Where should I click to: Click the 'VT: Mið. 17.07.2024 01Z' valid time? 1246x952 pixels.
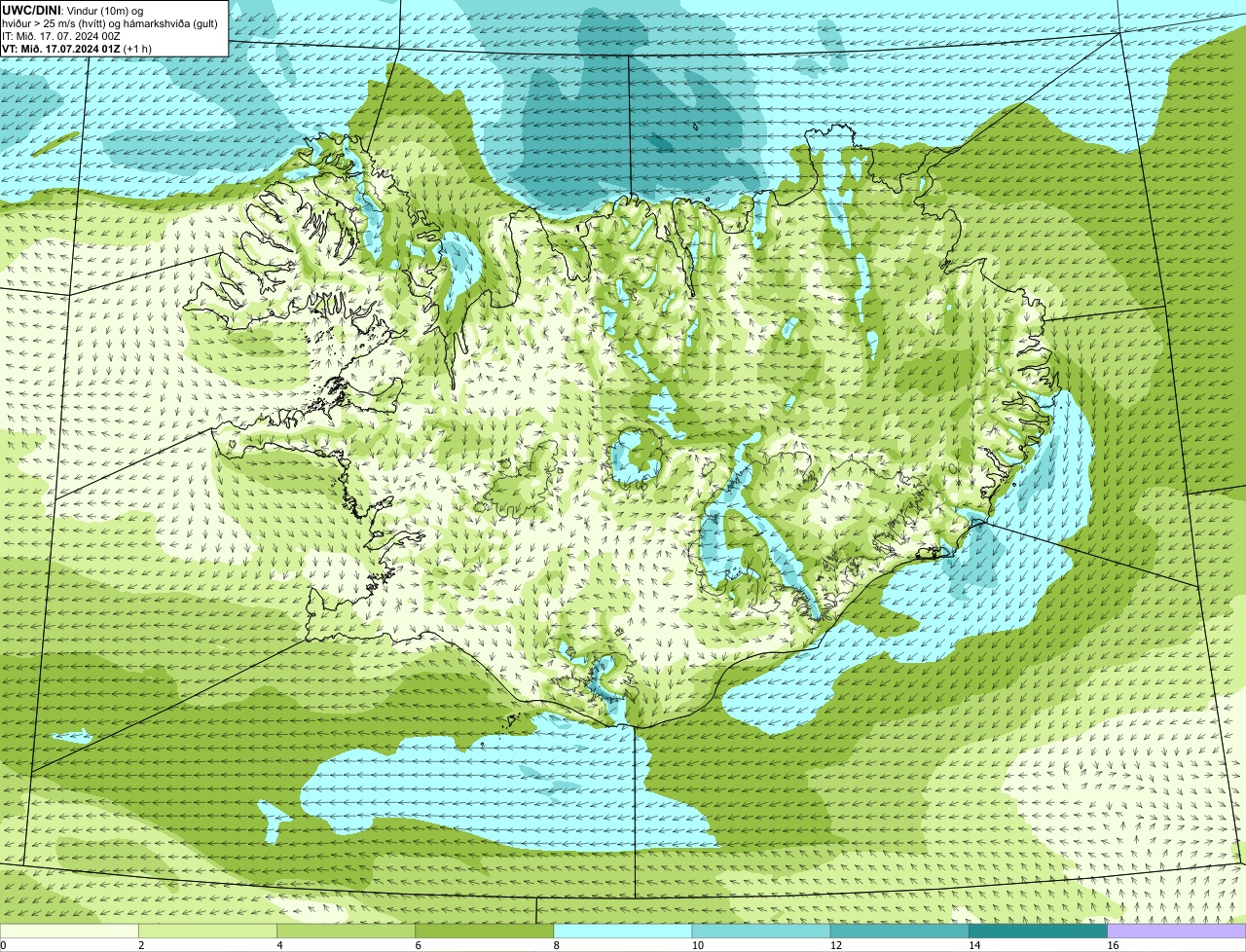pyautogui.click(x=61, y=49)
